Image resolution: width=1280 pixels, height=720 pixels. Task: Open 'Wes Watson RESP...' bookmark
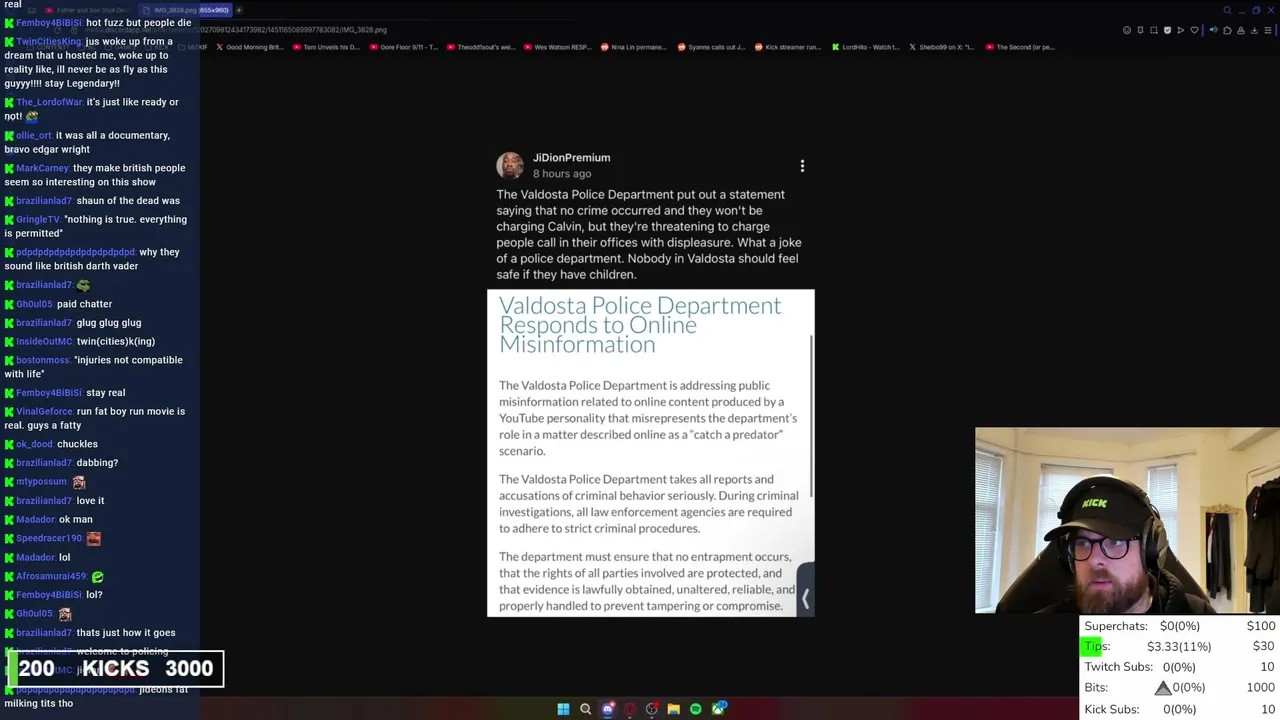pyautogui.click(x=558, y=47)
